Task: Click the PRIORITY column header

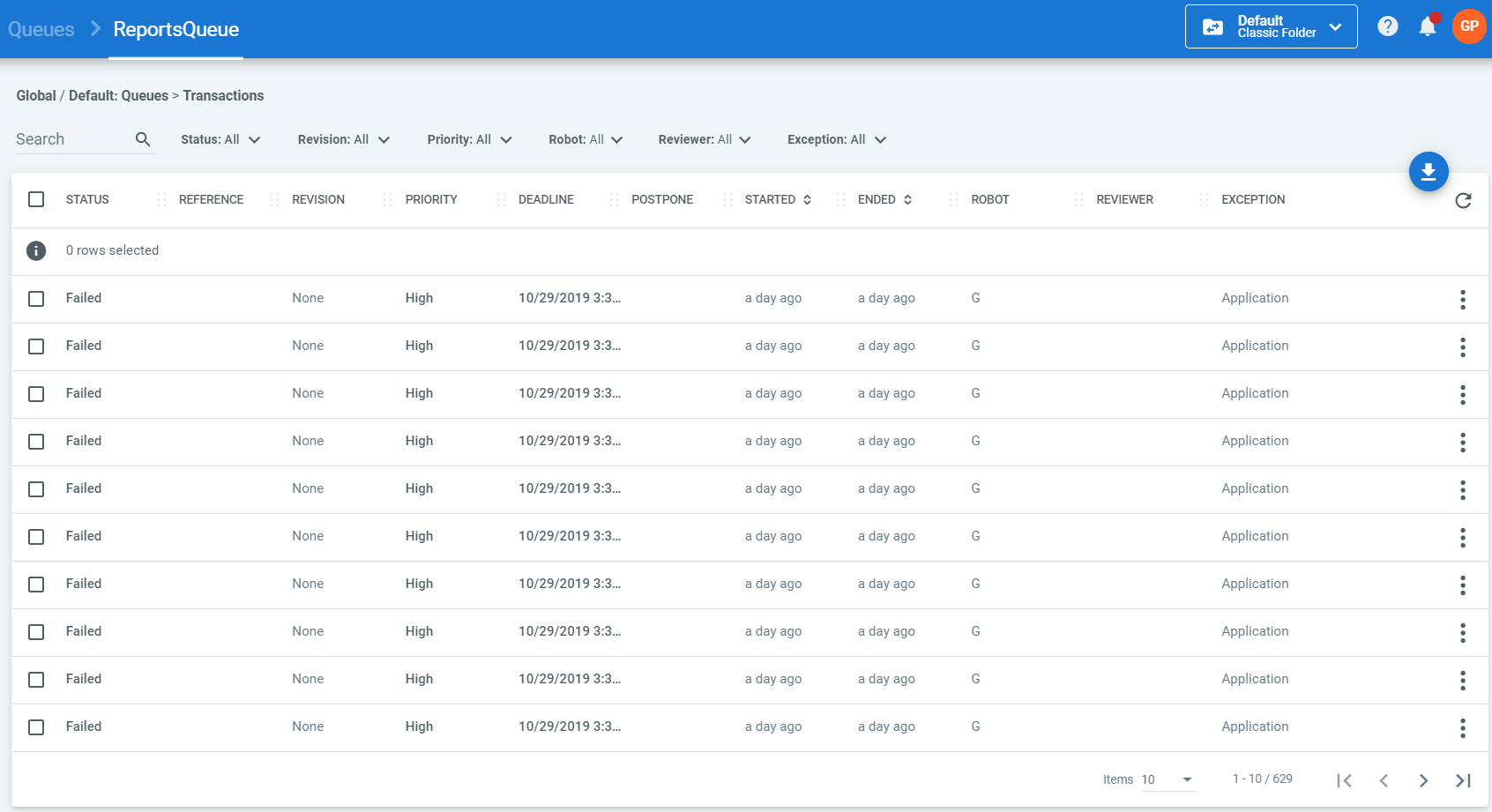Action: [431, 200]
